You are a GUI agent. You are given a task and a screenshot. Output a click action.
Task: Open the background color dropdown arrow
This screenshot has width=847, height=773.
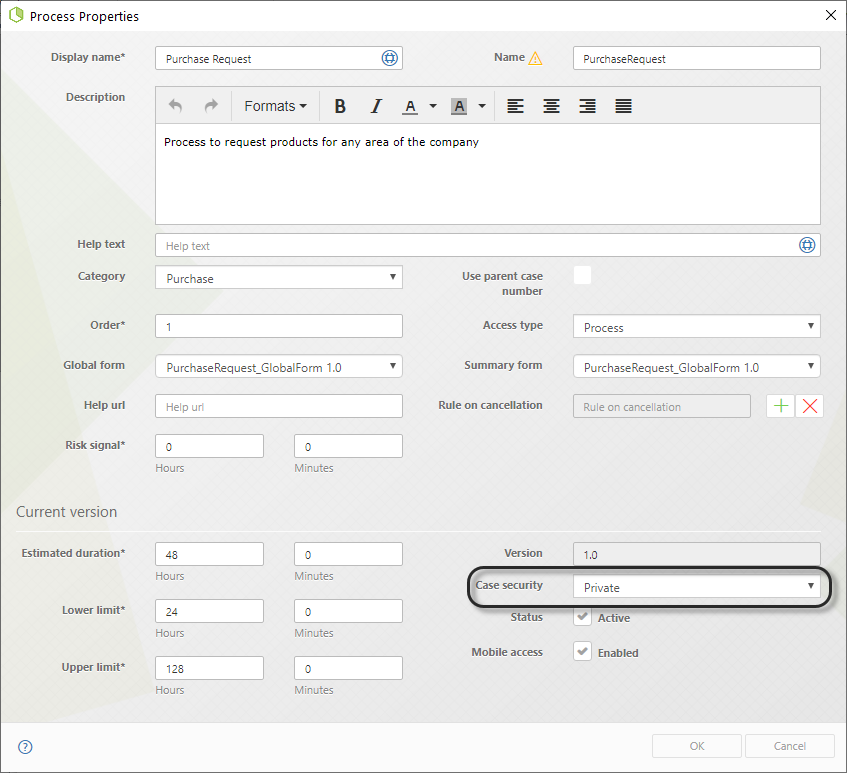tap(482, 106)
